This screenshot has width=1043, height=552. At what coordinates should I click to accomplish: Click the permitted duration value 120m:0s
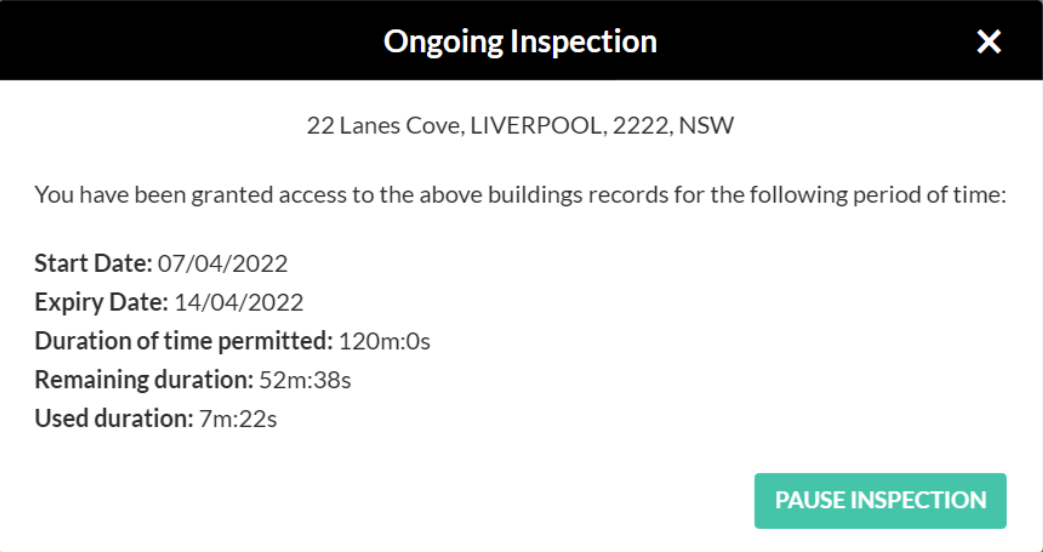pos(385,341)
